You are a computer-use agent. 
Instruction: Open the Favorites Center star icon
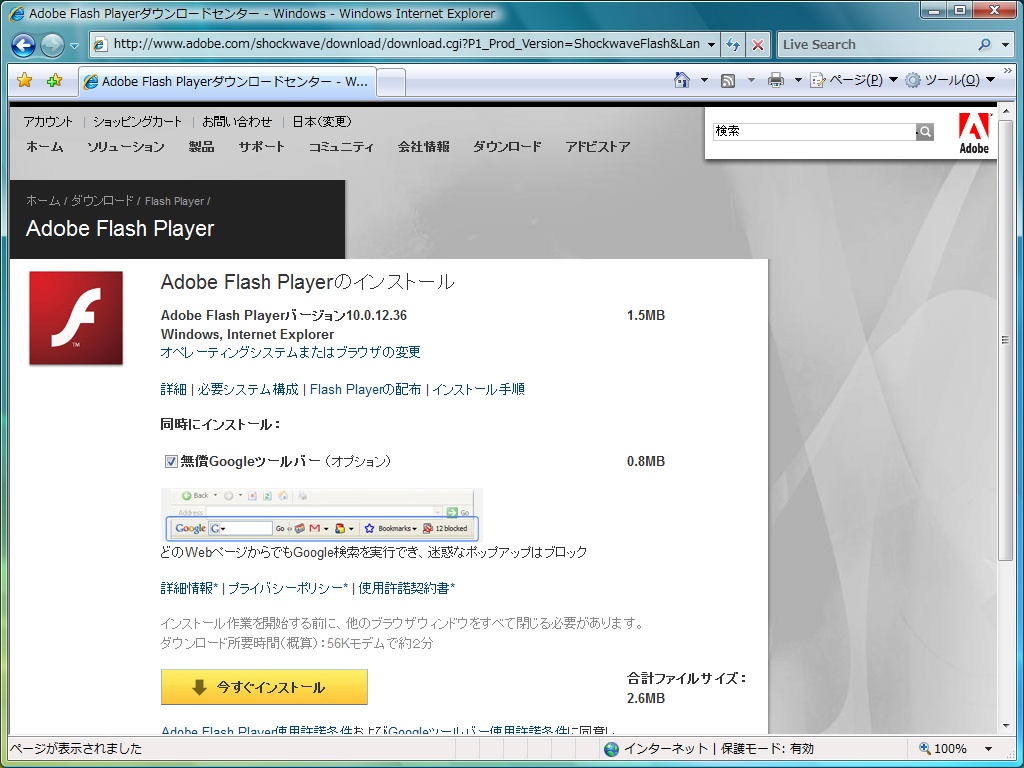pyautogui.click(x=24, y=80)
